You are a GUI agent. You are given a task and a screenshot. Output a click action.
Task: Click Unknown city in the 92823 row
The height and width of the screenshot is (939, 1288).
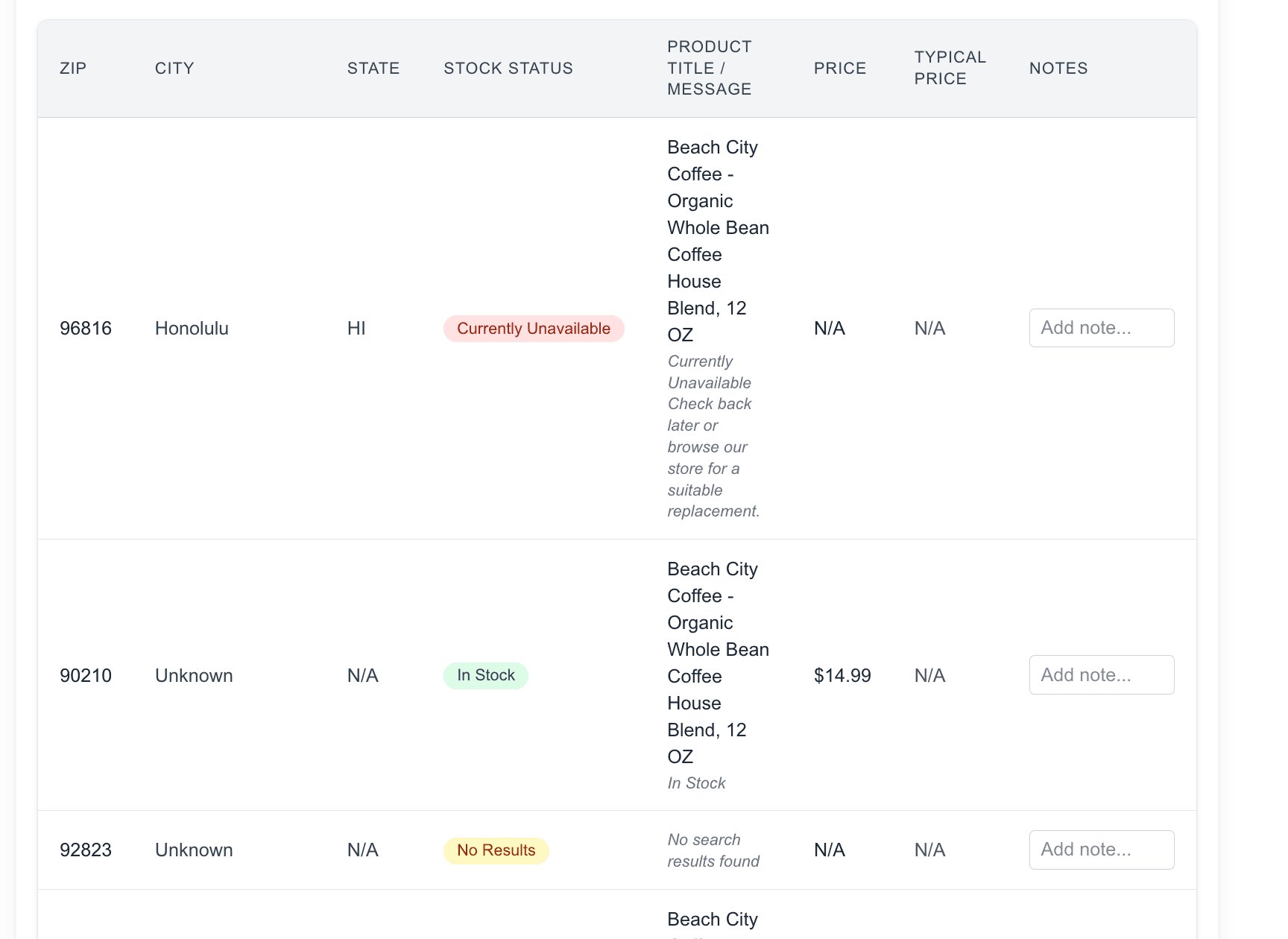tap(194, 850)
